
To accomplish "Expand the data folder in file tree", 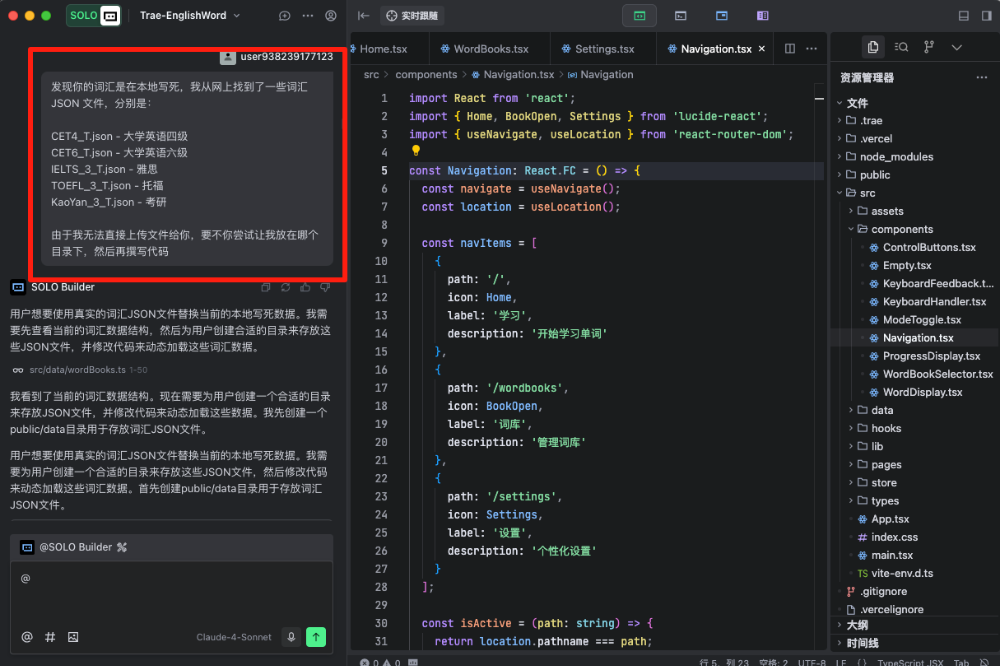I will 881,410.
